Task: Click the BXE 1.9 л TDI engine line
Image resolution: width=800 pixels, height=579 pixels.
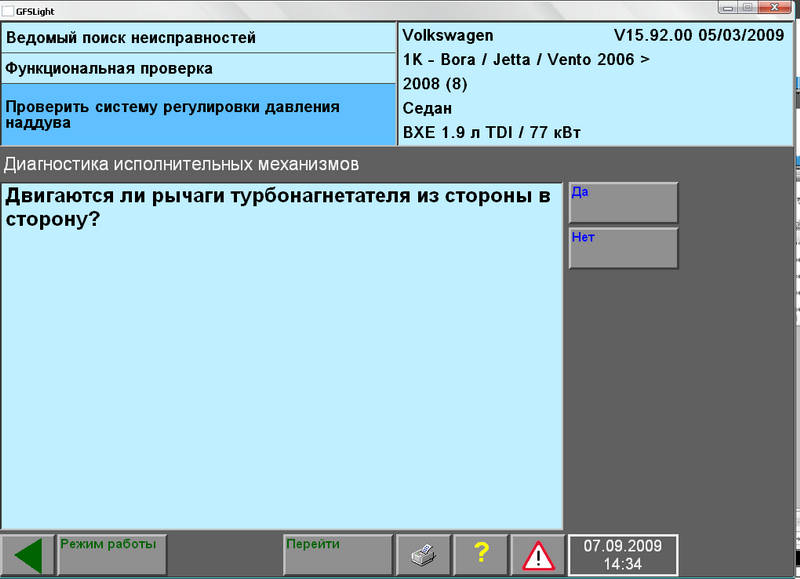Action: tap(492, 133)
